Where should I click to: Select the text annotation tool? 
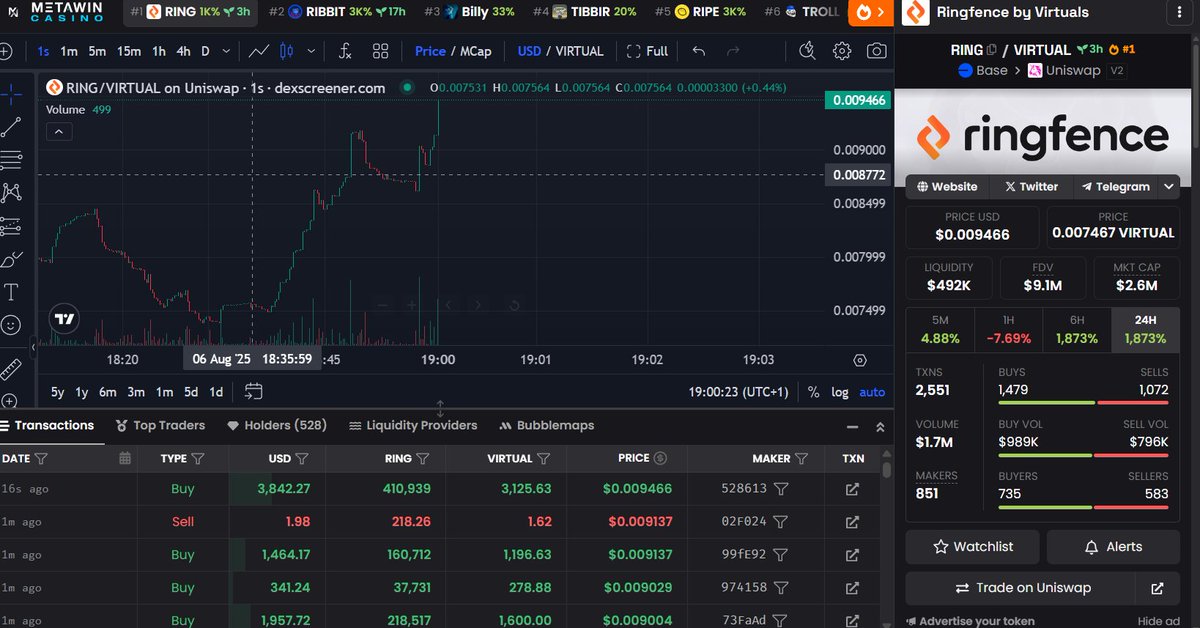pos(11,292)
